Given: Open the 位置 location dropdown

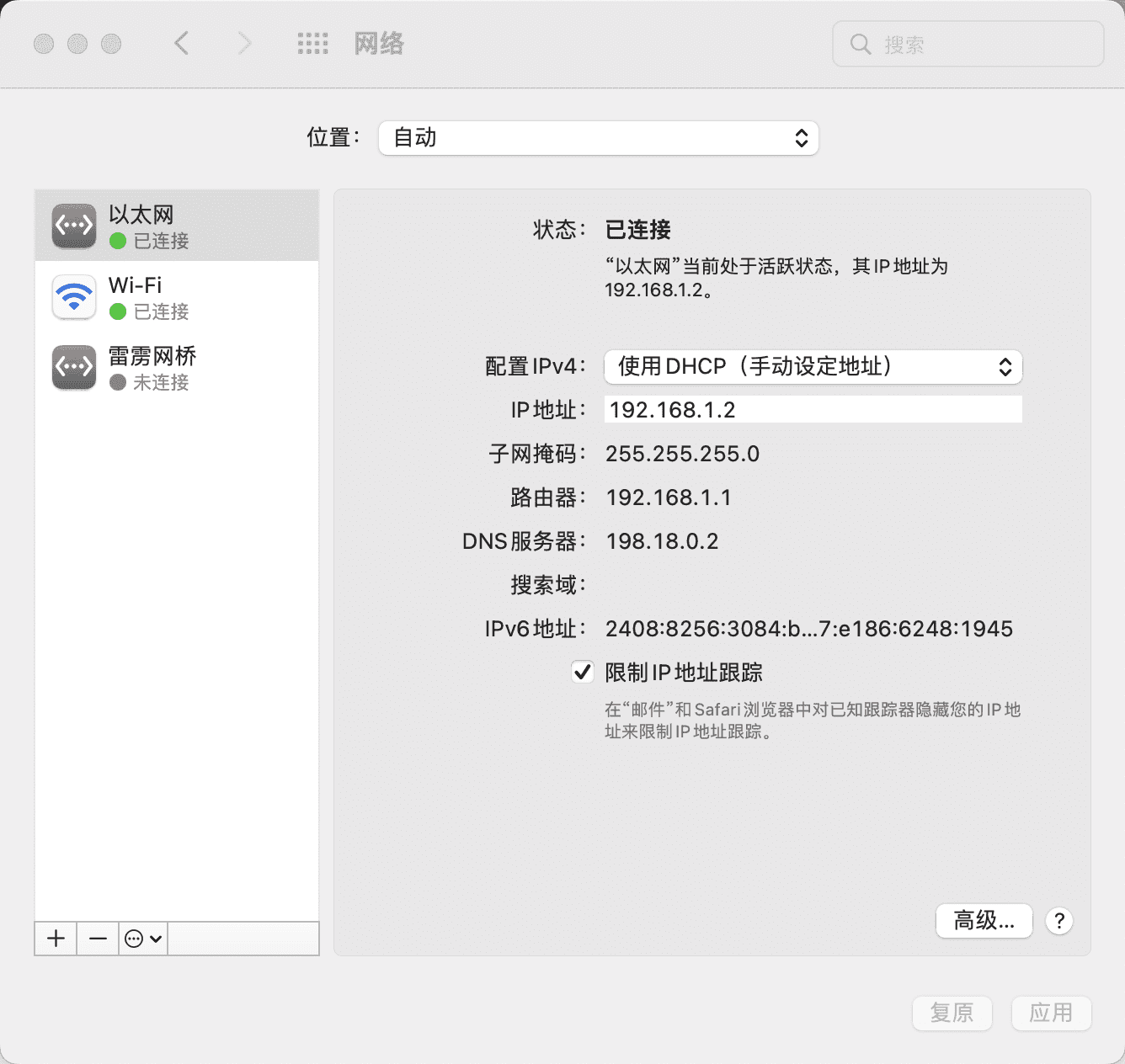Looking at the screenshot, I should coord(599,138).
